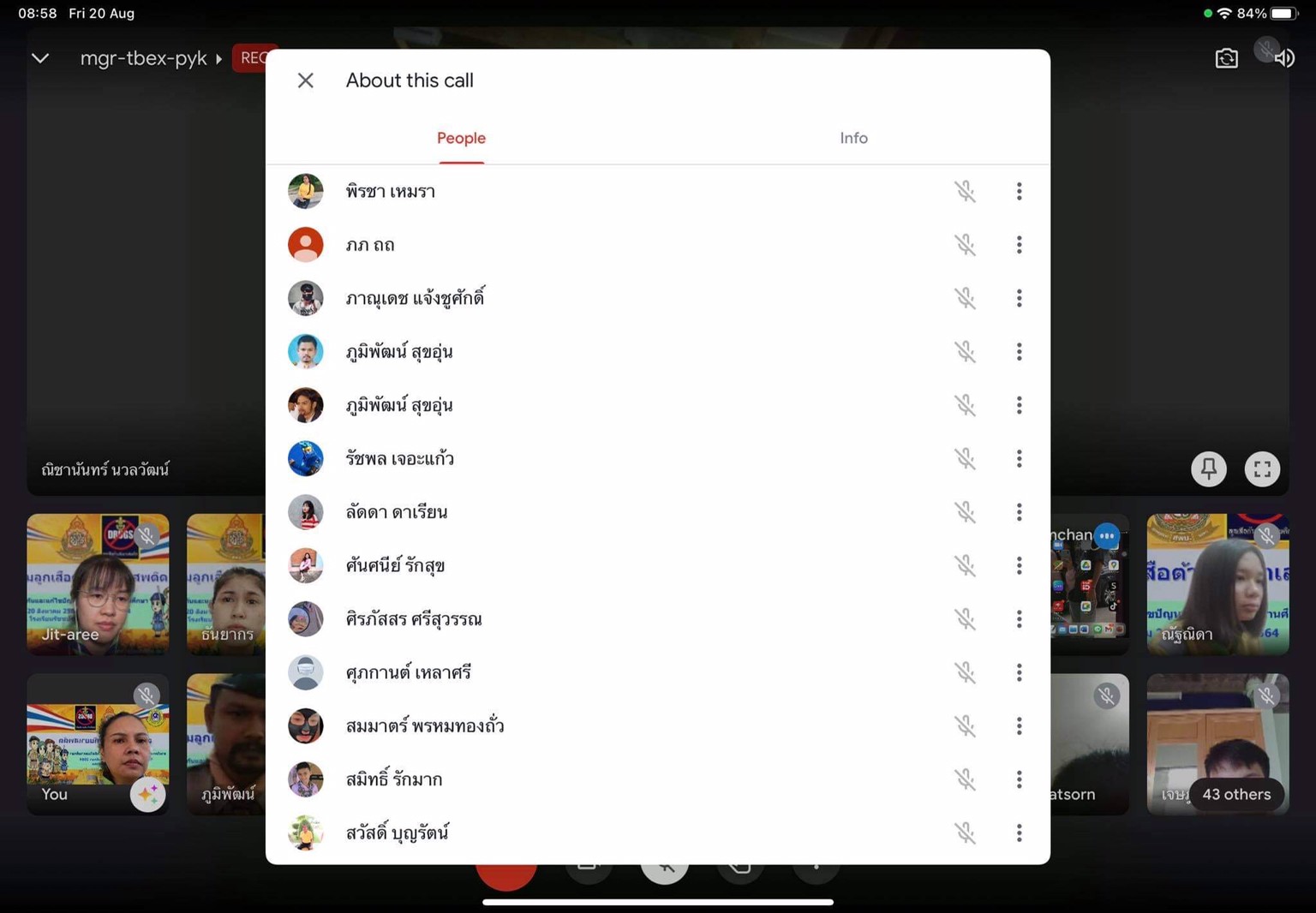1316x913 pixels.
Task: Close the About this call panel
Action: [x=305, y=81]
